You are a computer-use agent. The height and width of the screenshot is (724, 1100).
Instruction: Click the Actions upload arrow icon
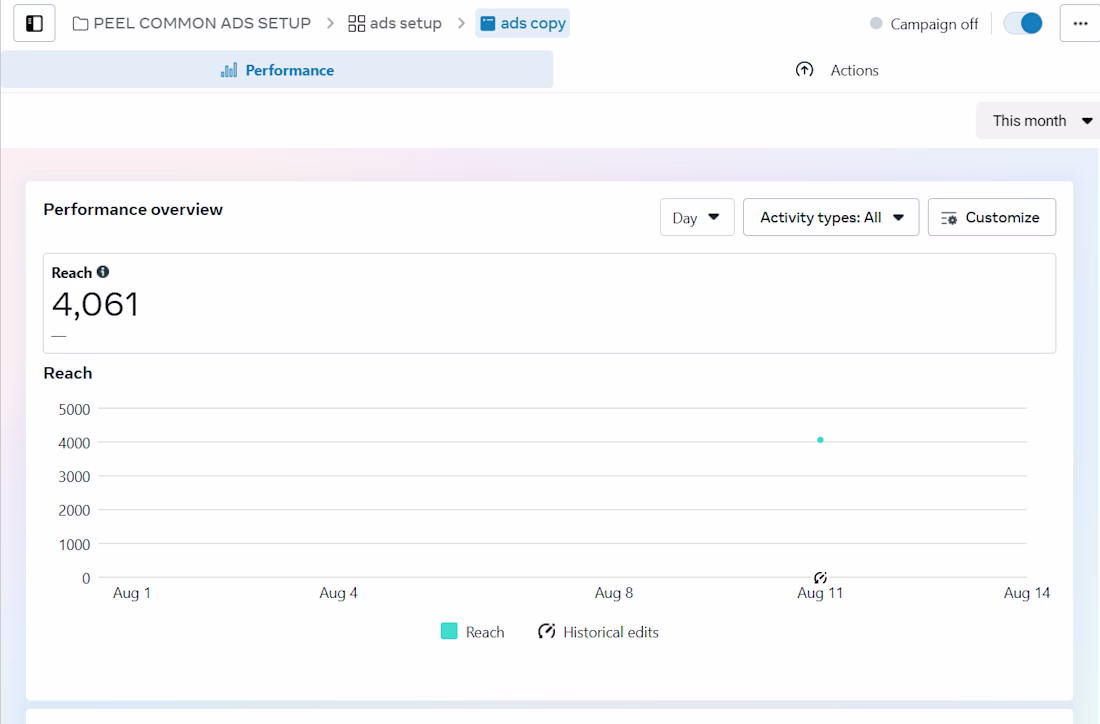tap(805, 69)
